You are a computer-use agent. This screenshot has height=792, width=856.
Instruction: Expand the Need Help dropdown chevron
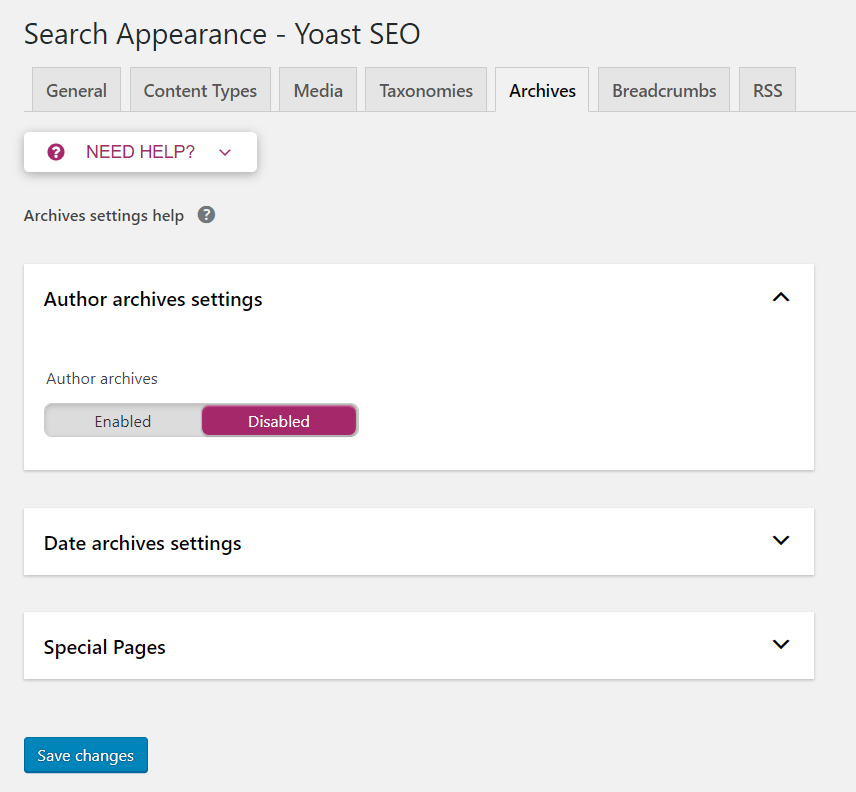[x=225, y=152]
